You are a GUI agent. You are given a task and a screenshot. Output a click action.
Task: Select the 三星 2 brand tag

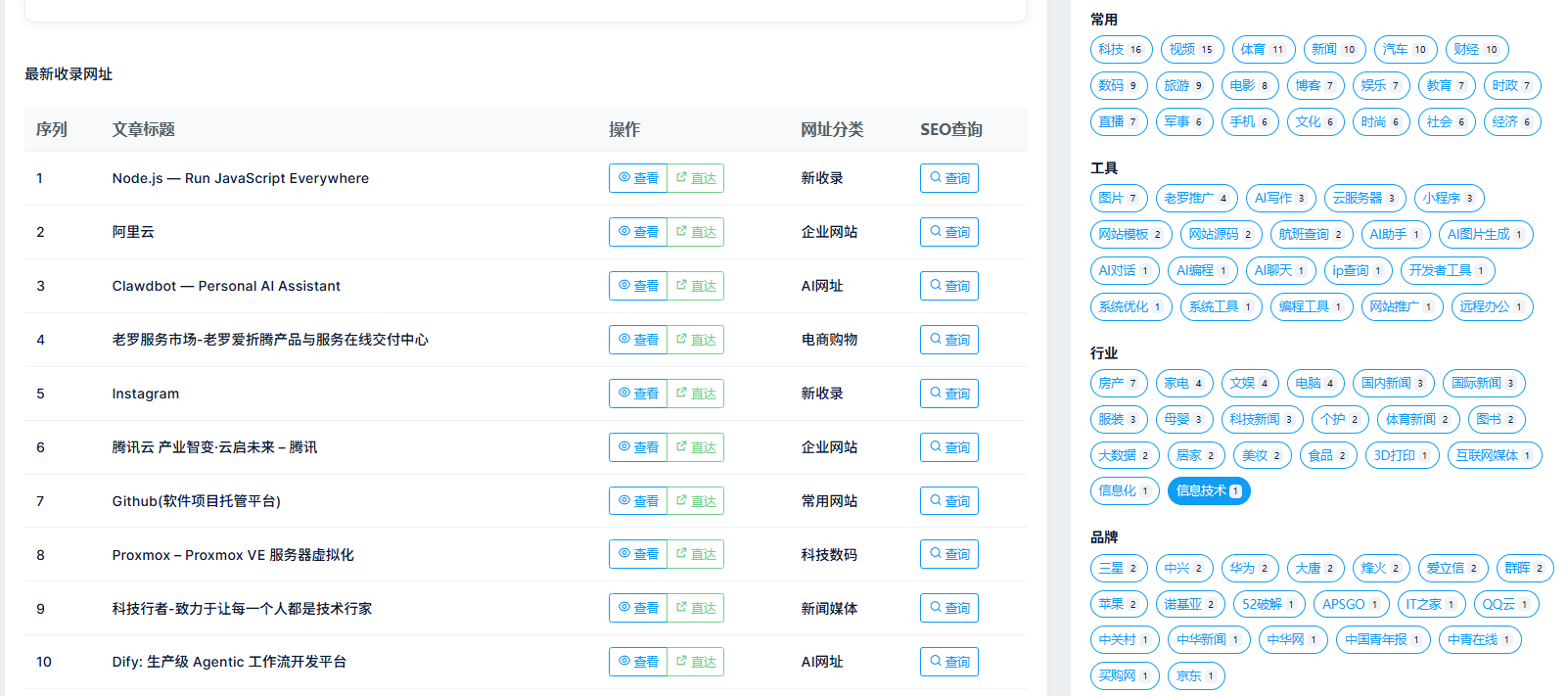coord(1119,568)
